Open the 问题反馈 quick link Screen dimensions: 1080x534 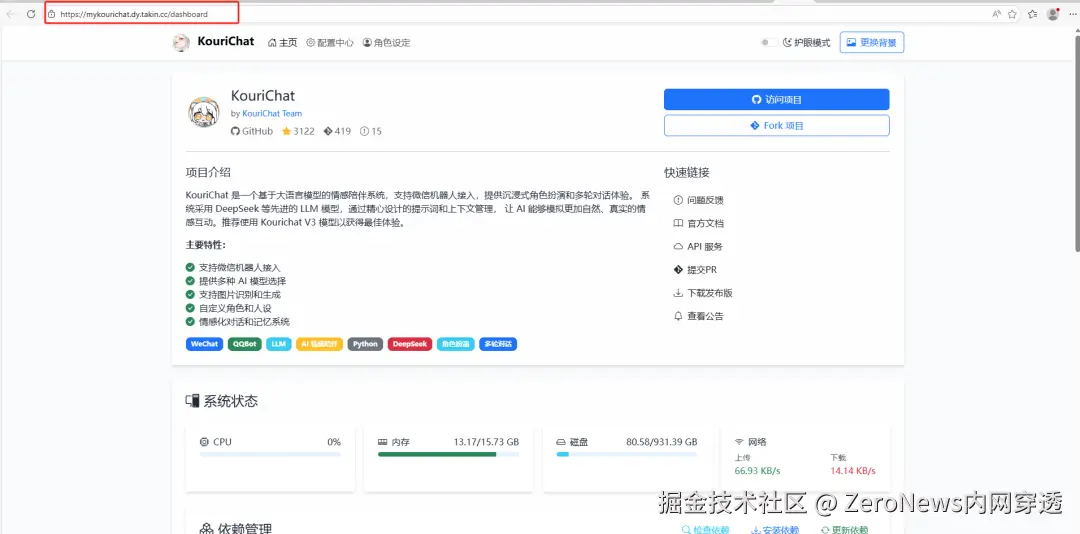[698, 200]
